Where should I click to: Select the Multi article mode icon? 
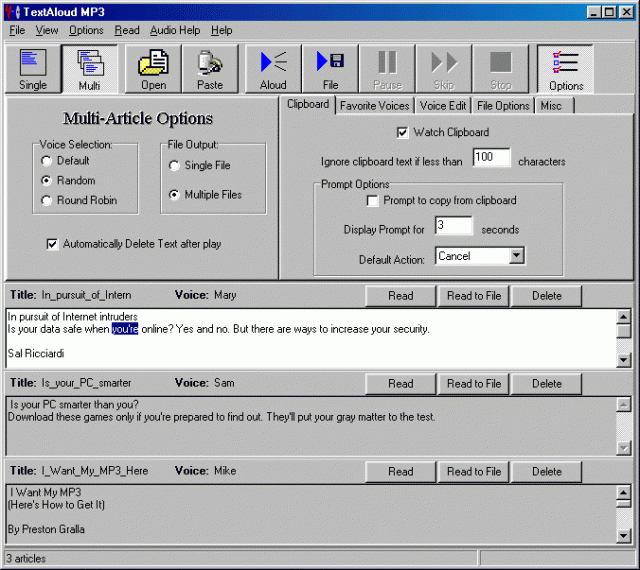tap(90, 69)
